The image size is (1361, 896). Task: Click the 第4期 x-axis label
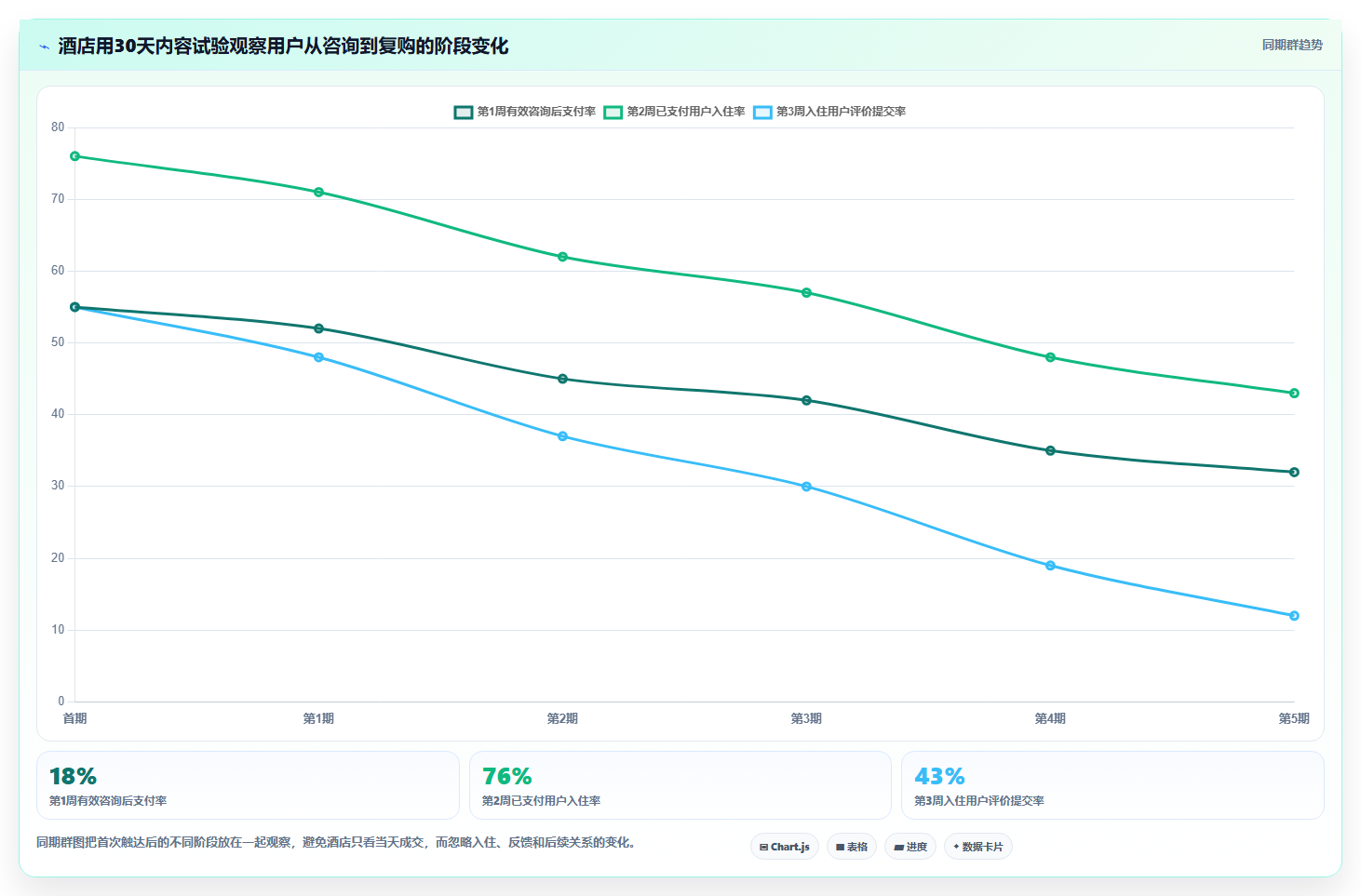pos(1050,718)
